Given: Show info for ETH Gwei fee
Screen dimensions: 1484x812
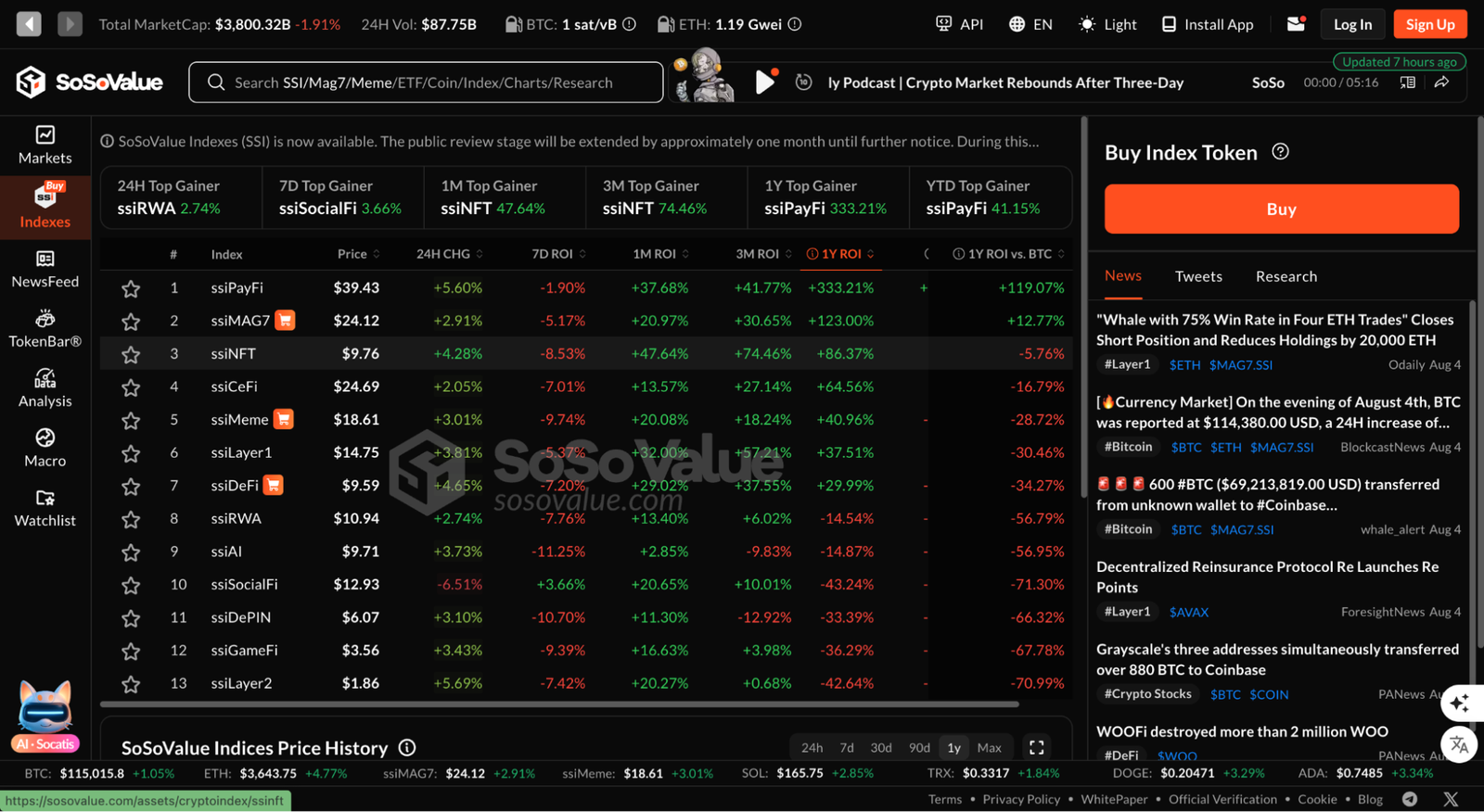Looking at the screenshot, I should (x=795, y=24).
